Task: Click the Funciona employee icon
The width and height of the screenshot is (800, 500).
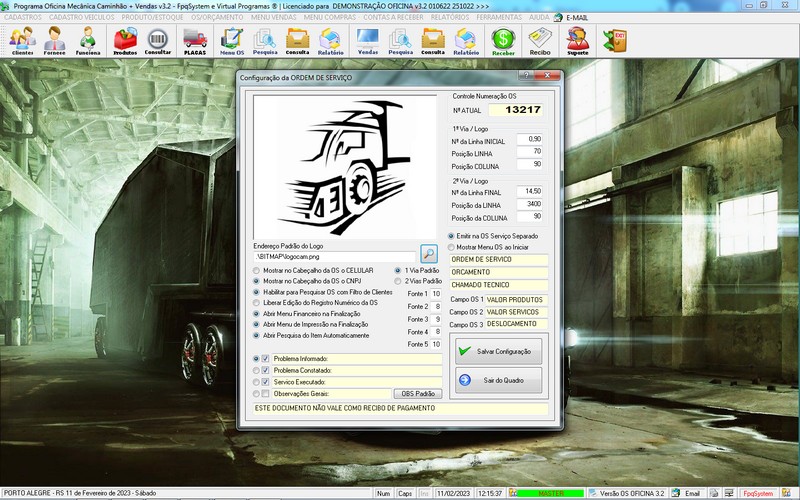Action: 88,40
